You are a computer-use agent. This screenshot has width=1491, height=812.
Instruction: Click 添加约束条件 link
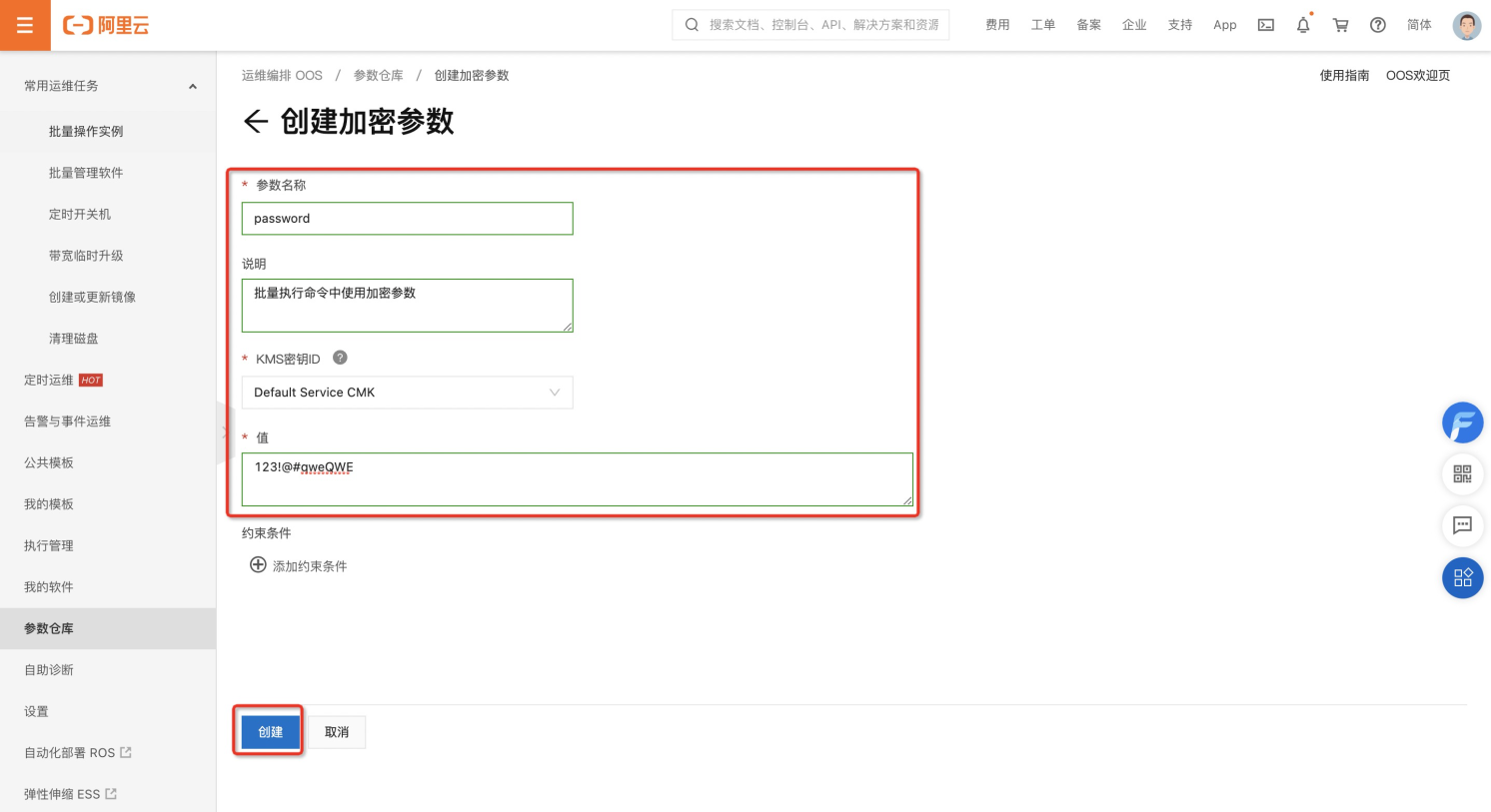click(310, 566)
